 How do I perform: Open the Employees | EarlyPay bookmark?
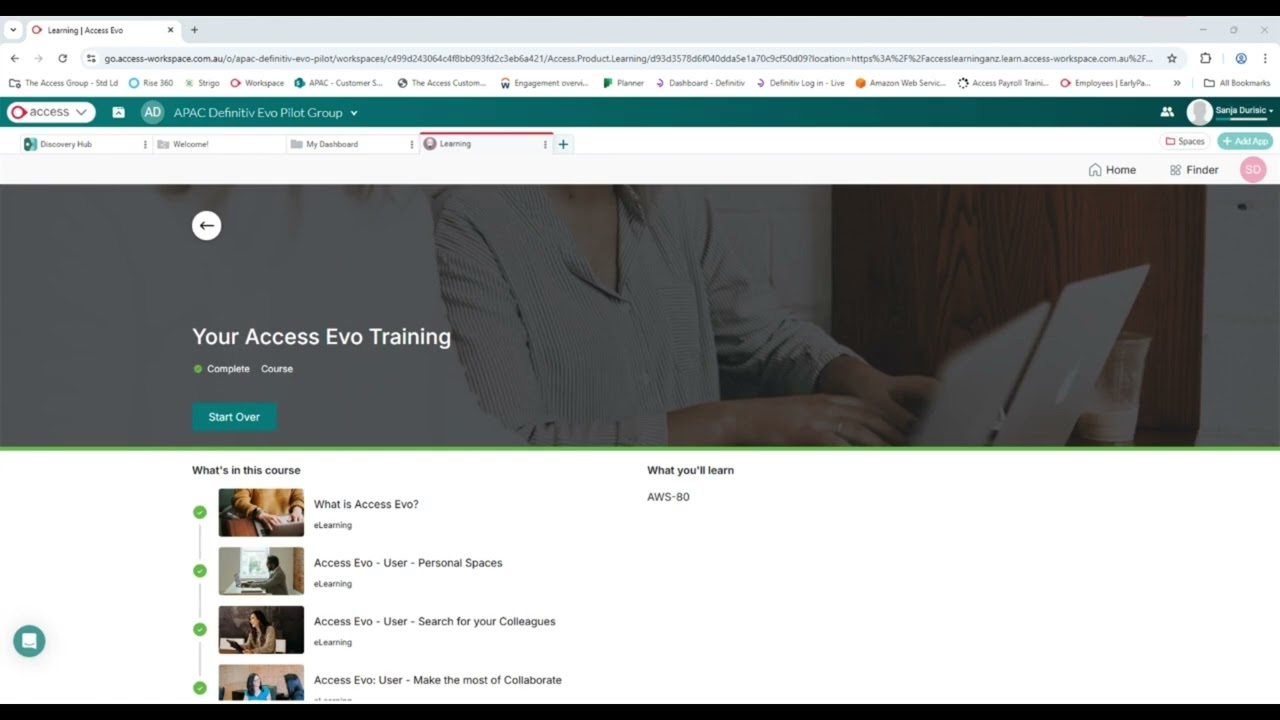click(1105, 83)
